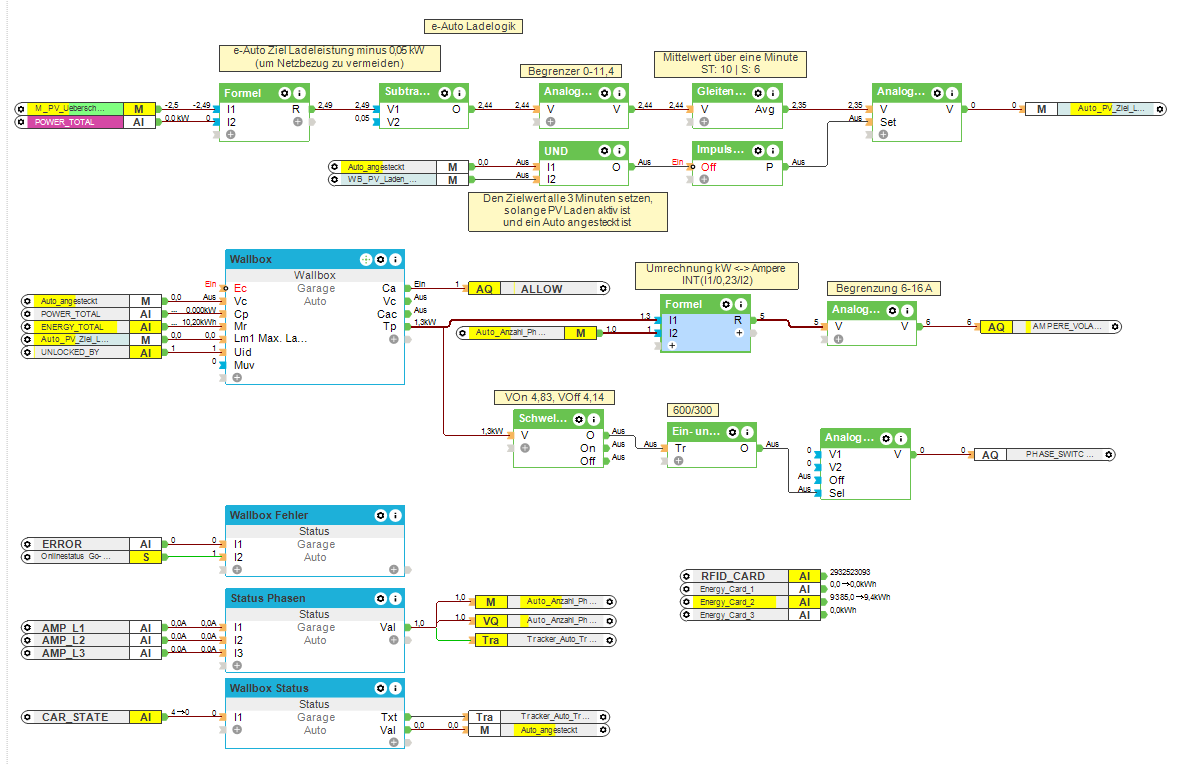This screenshot has height=765, width=1195.
Task: Show info of Analog block with Set input
Action: coord(952,93)
